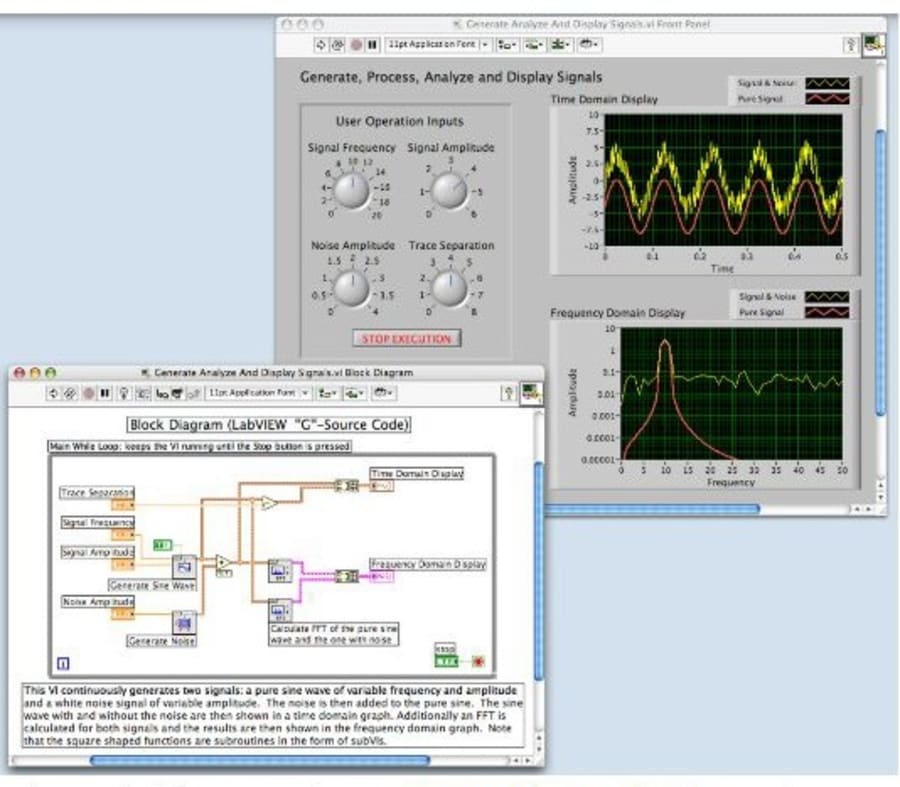Click Frequency Domain legend Pure Signal swatch
The width and height of the screenshot is (900, 787).
(x=827, y=312)
